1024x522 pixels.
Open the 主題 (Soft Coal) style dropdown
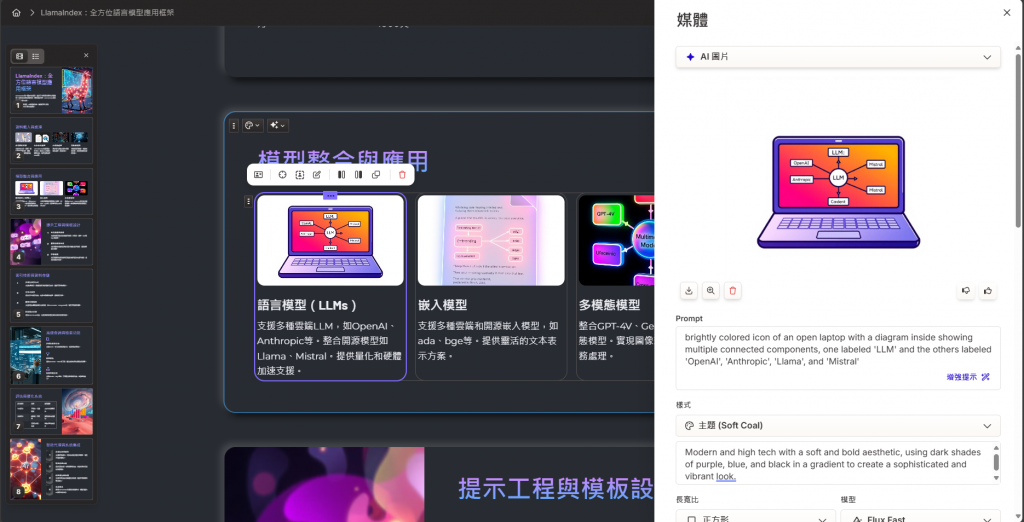point(838,426)
